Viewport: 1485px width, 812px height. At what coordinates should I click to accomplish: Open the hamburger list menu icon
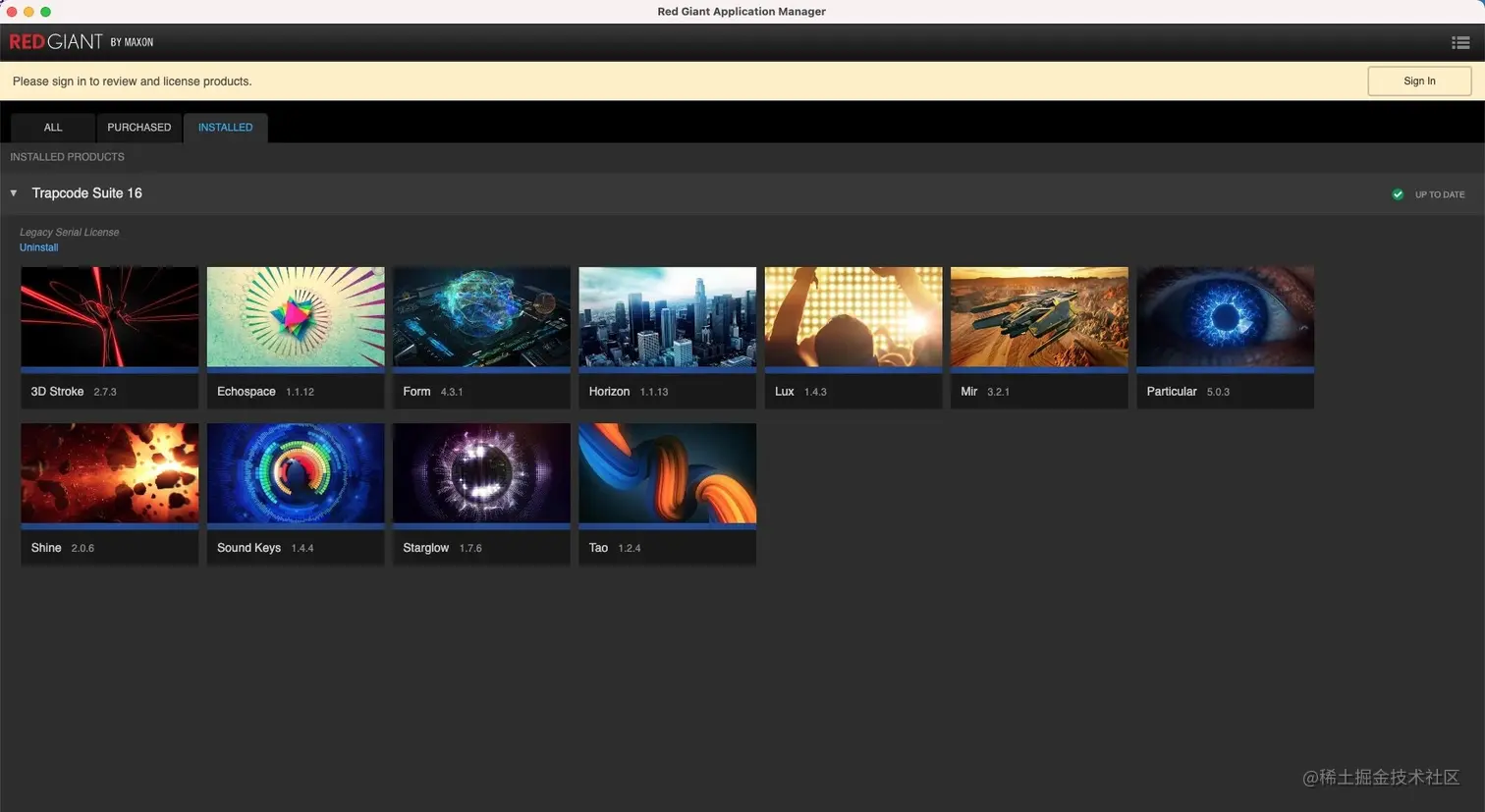click(1460, 42)
